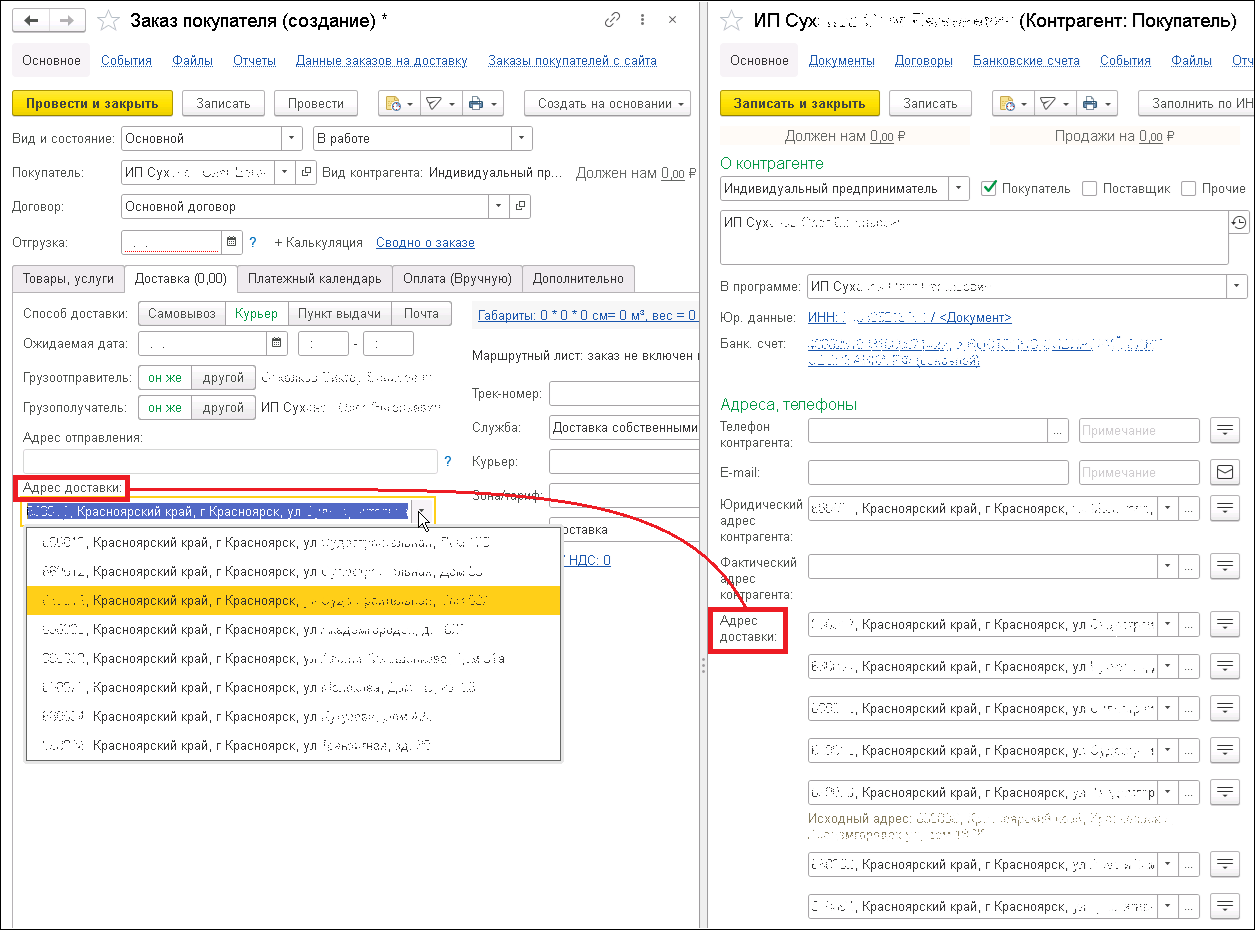Uncheck the Покупатель checkbox
1255x930 pixels.
990,188
